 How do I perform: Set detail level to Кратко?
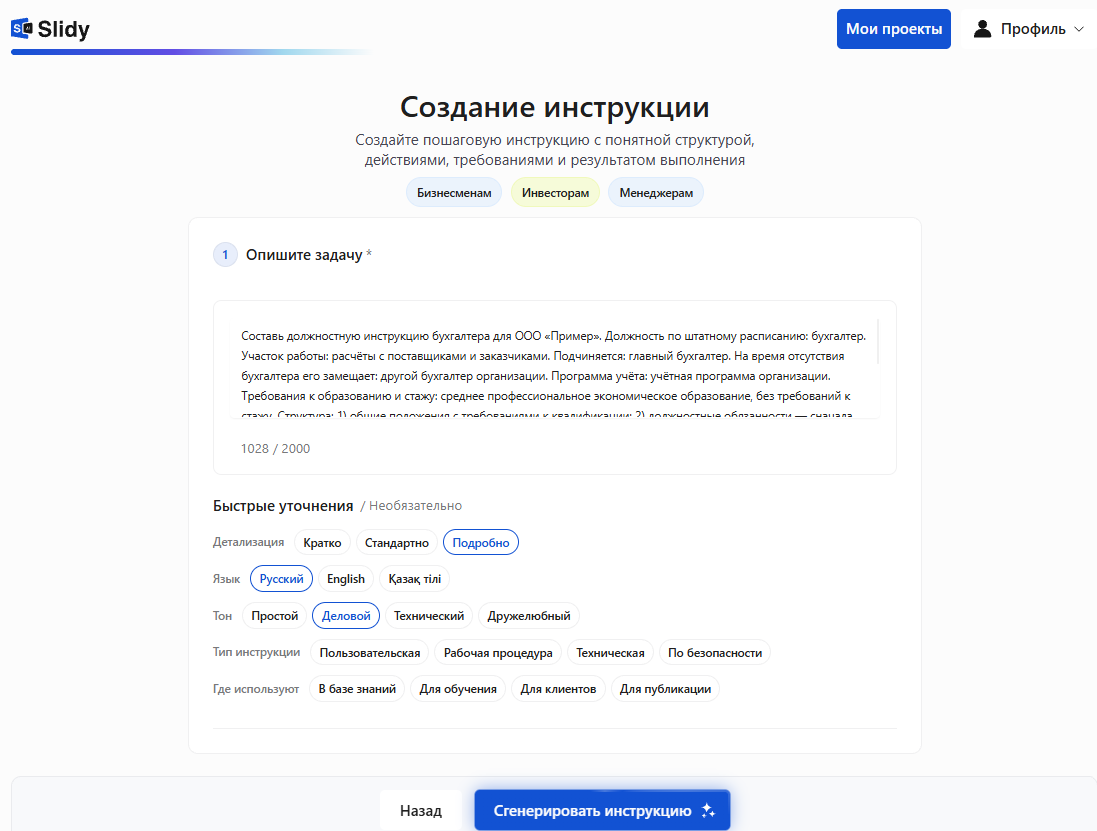point(323,543)
